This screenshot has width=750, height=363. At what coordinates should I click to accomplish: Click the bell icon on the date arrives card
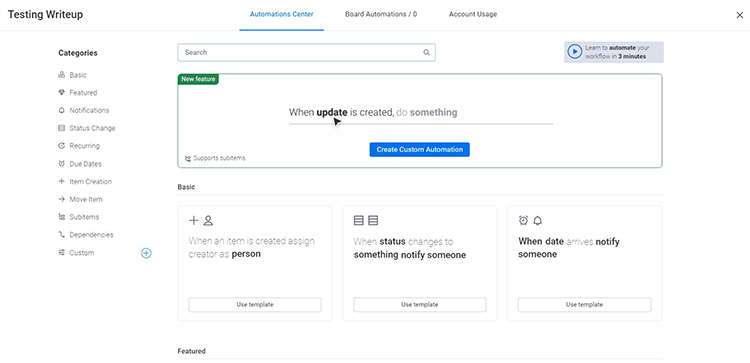tap(538, 220)
